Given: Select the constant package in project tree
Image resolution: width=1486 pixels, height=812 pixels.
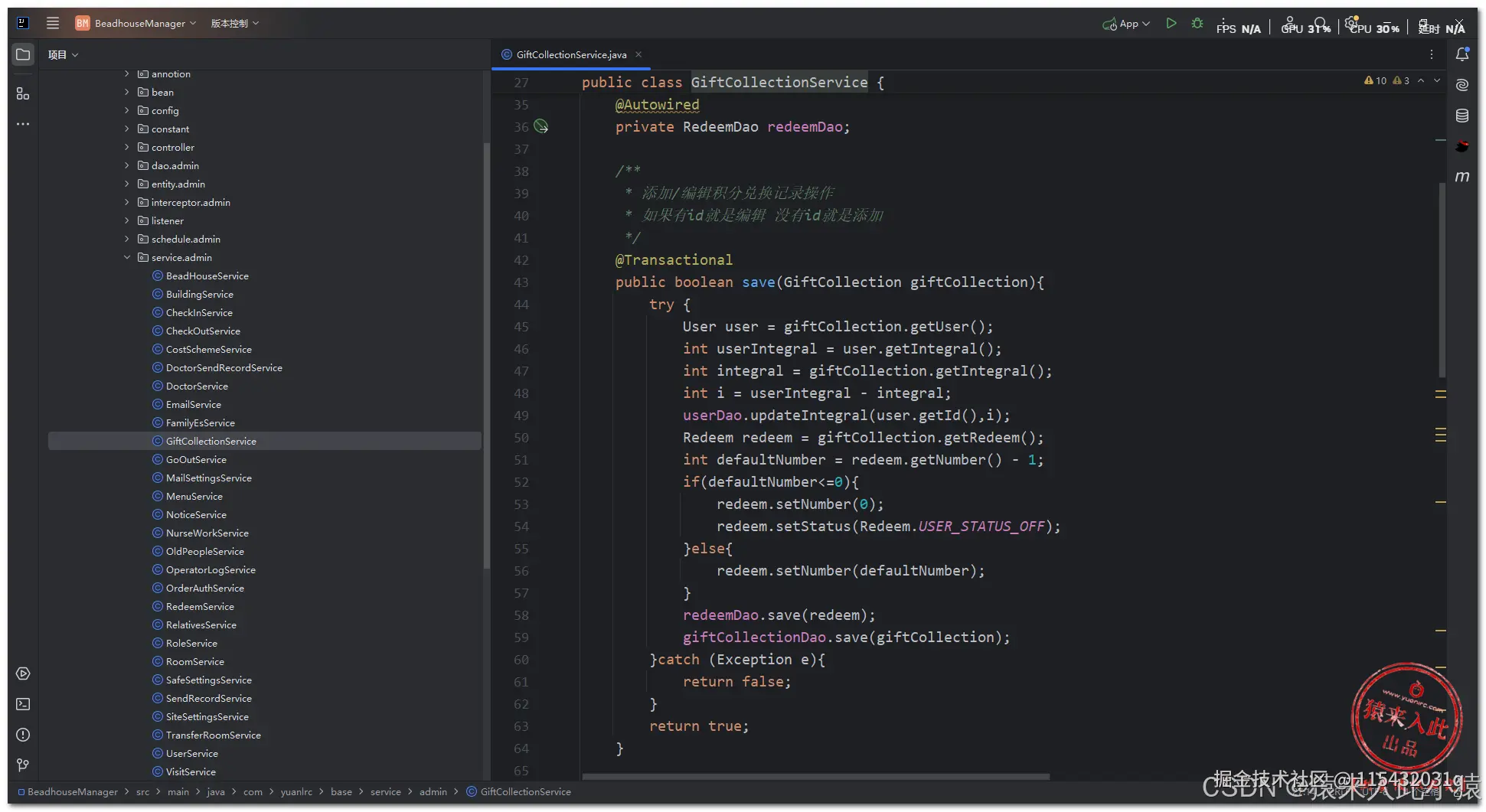Looking at the screenshot, I should [170, 129].
